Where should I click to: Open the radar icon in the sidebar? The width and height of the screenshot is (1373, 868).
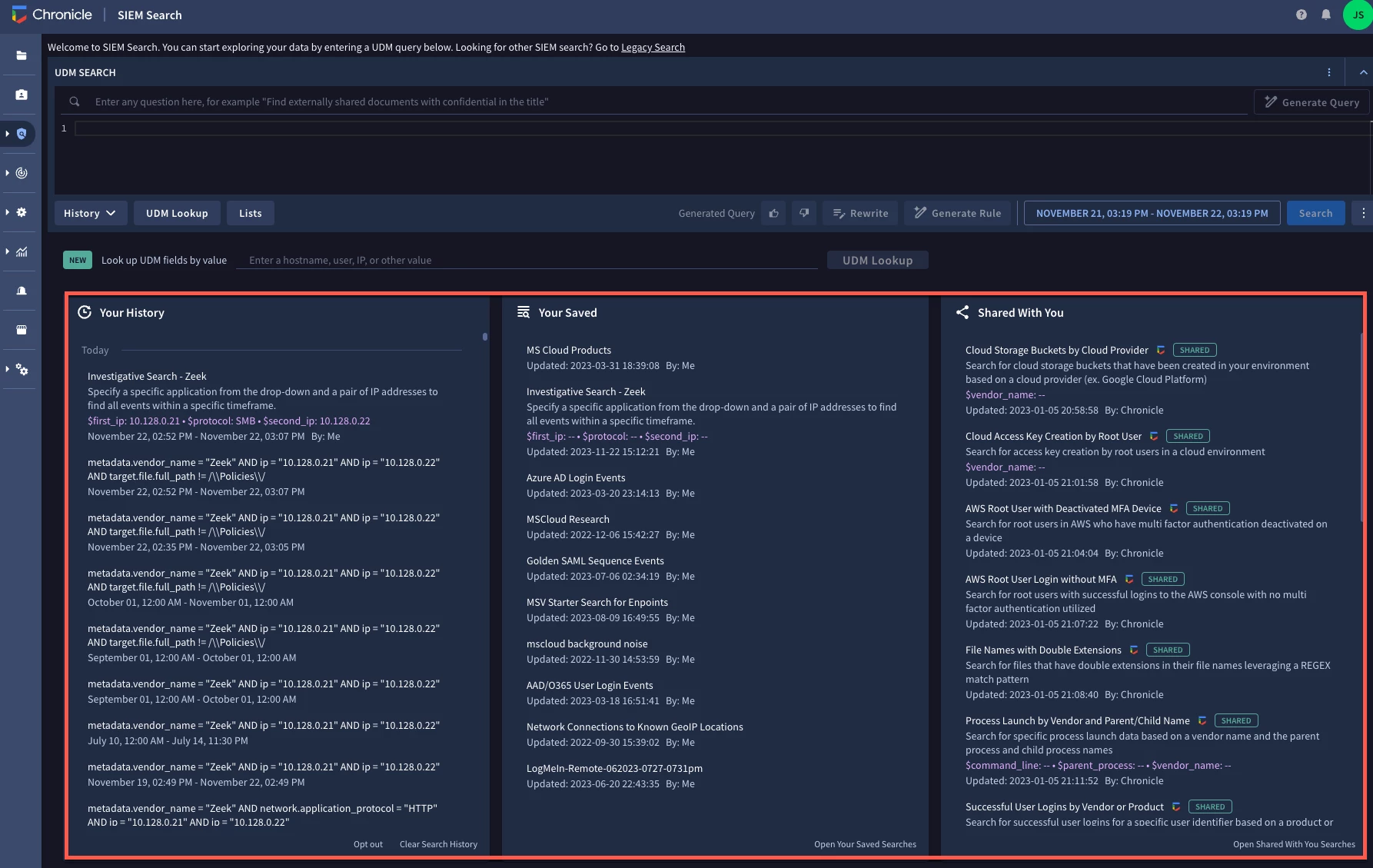point(22,173)
